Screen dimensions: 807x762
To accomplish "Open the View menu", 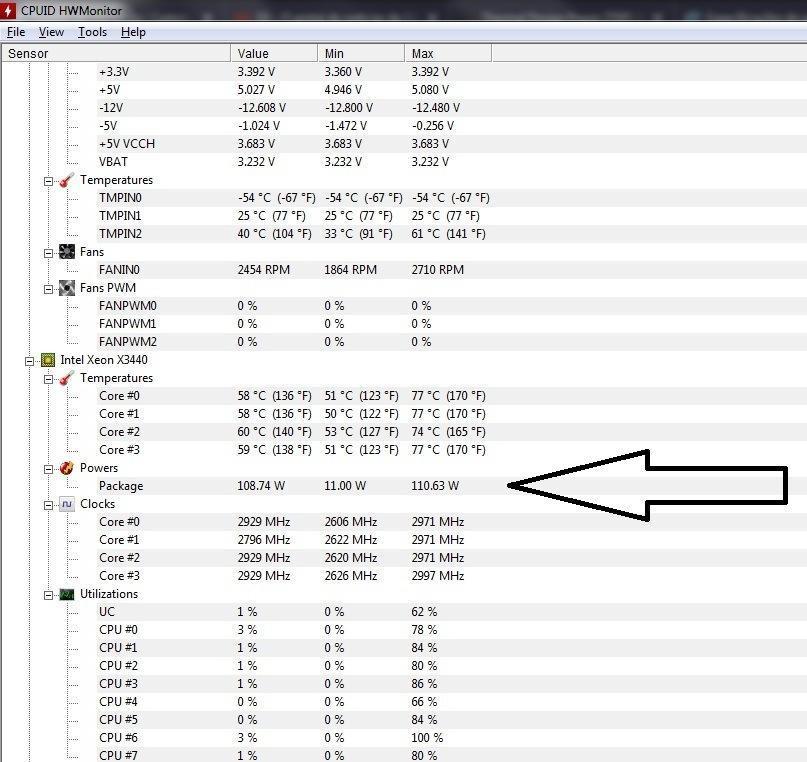I will [x=51, y=32].
